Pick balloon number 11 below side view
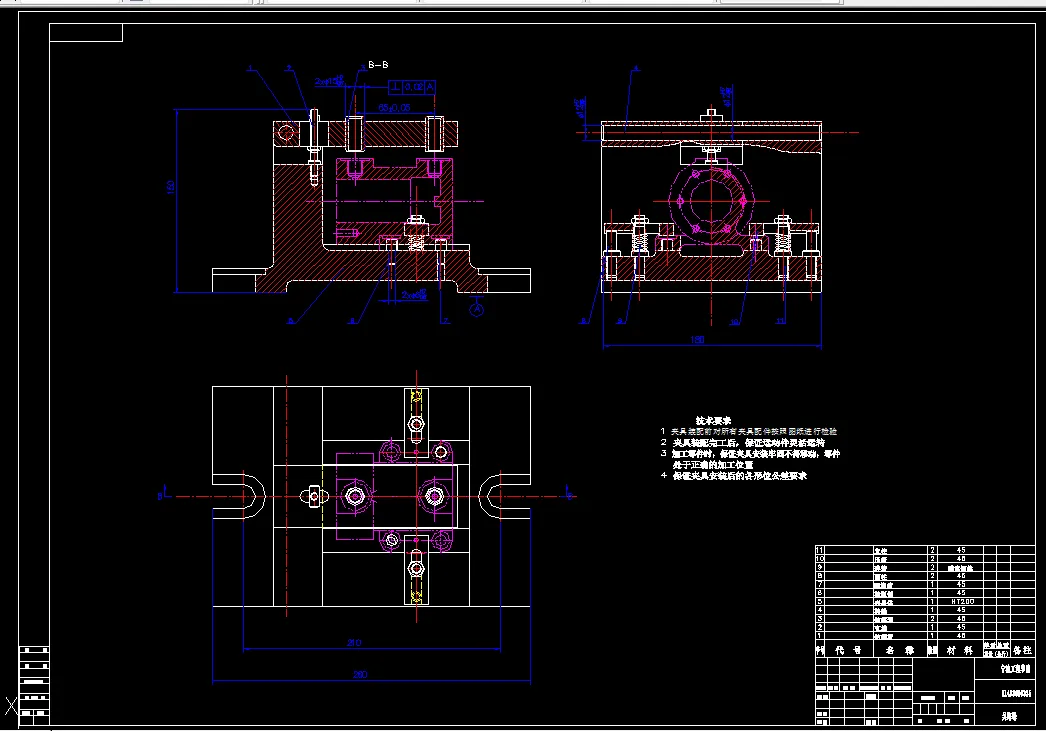 click(781, 321)
